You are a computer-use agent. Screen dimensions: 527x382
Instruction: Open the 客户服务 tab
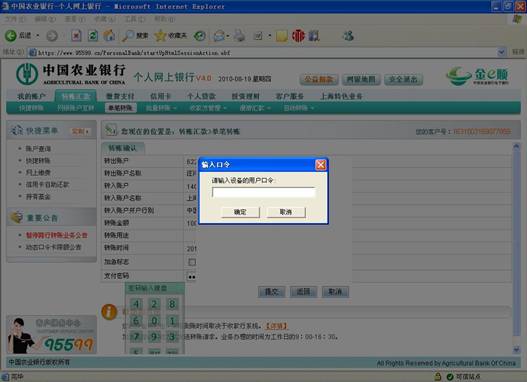(x=290, y=96)
